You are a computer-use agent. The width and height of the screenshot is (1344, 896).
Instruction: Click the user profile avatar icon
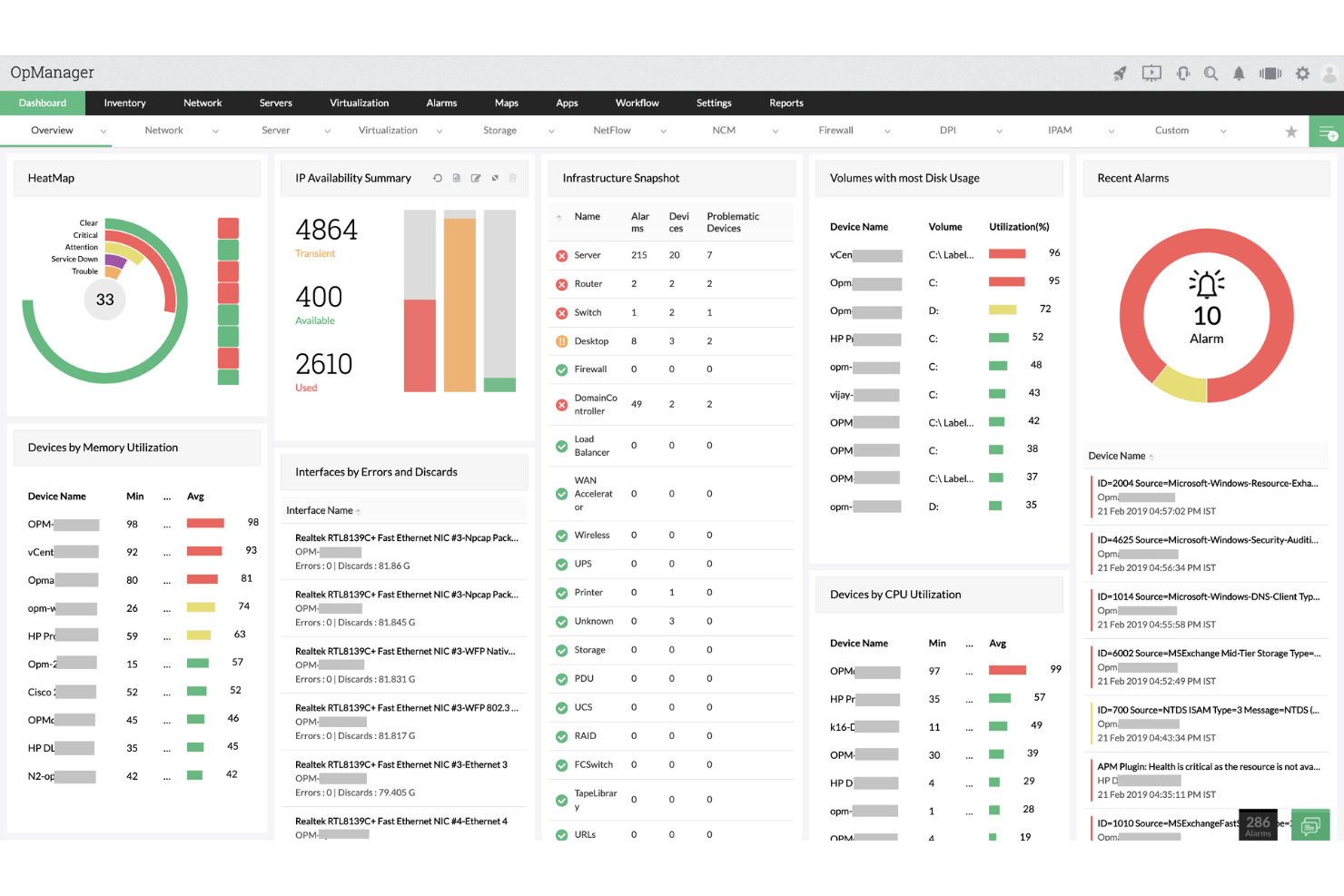click(1330, 73)
